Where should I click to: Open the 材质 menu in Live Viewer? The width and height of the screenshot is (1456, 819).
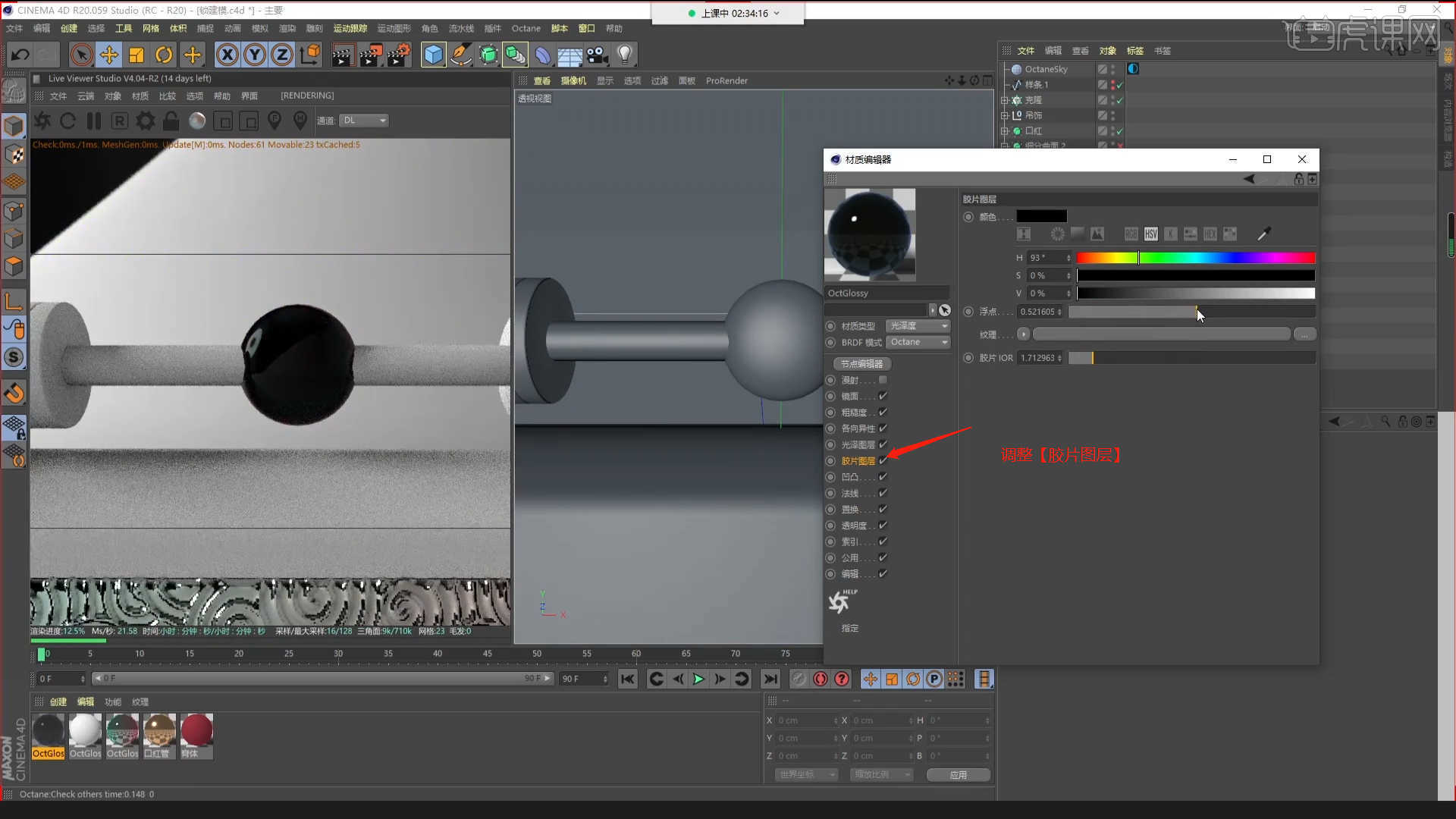pyautogui.click(x=140, y=96)
